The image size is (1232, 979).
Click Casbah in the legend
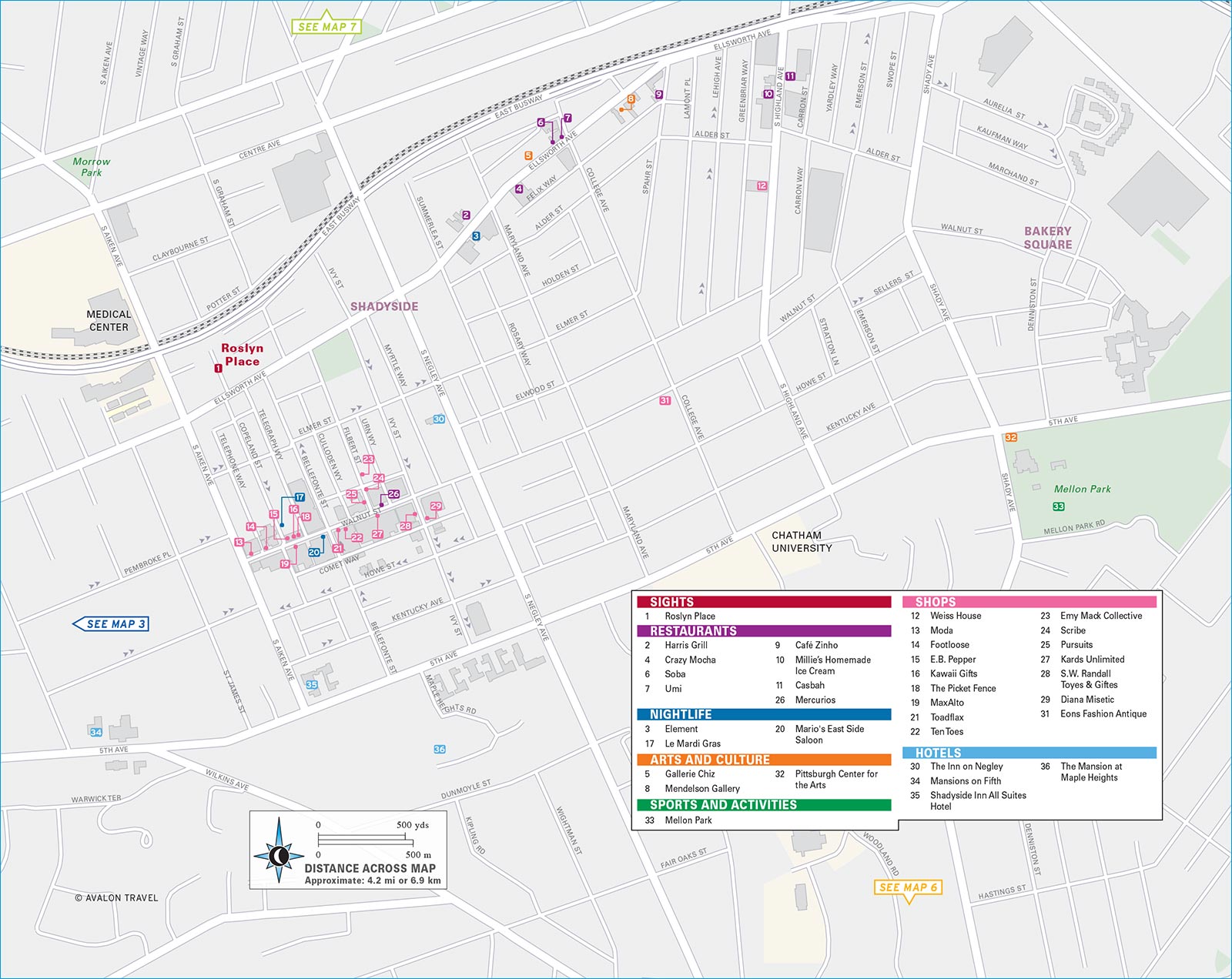pyautogui.click(x=810, y=686)
